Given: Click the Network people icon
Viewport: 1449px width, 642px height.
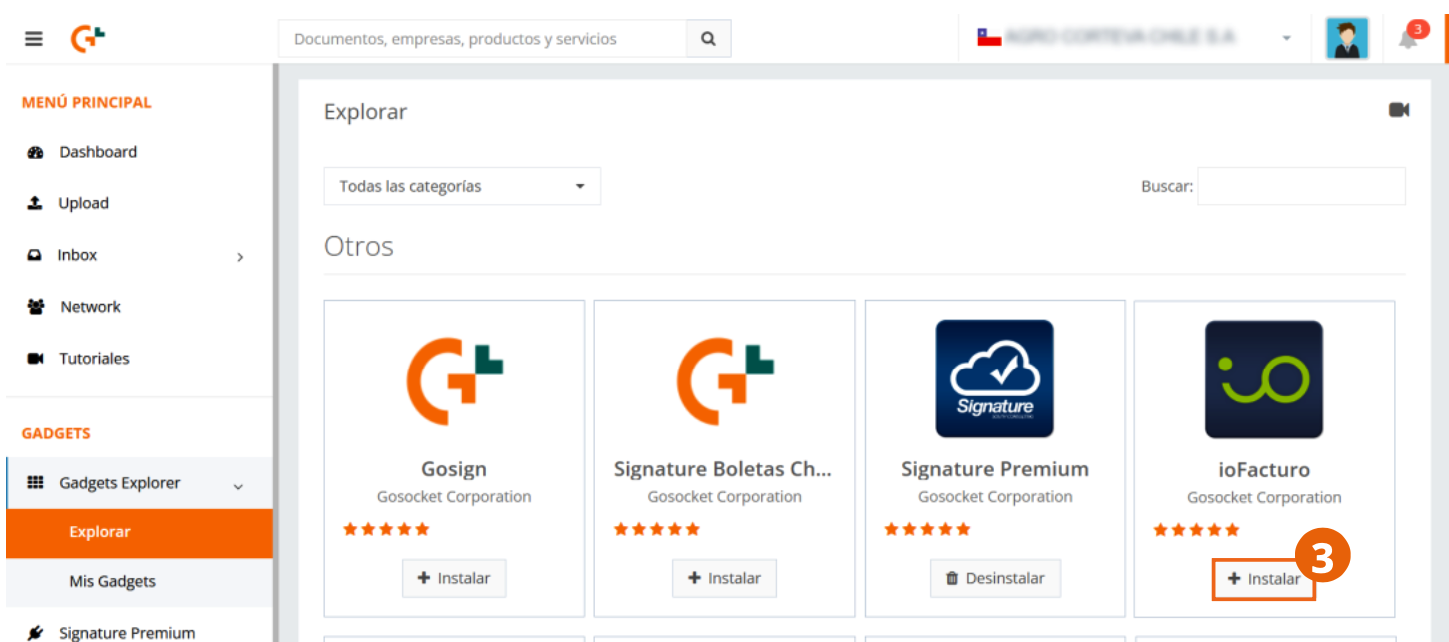Looking at the screenshot, I should point(36,307).
